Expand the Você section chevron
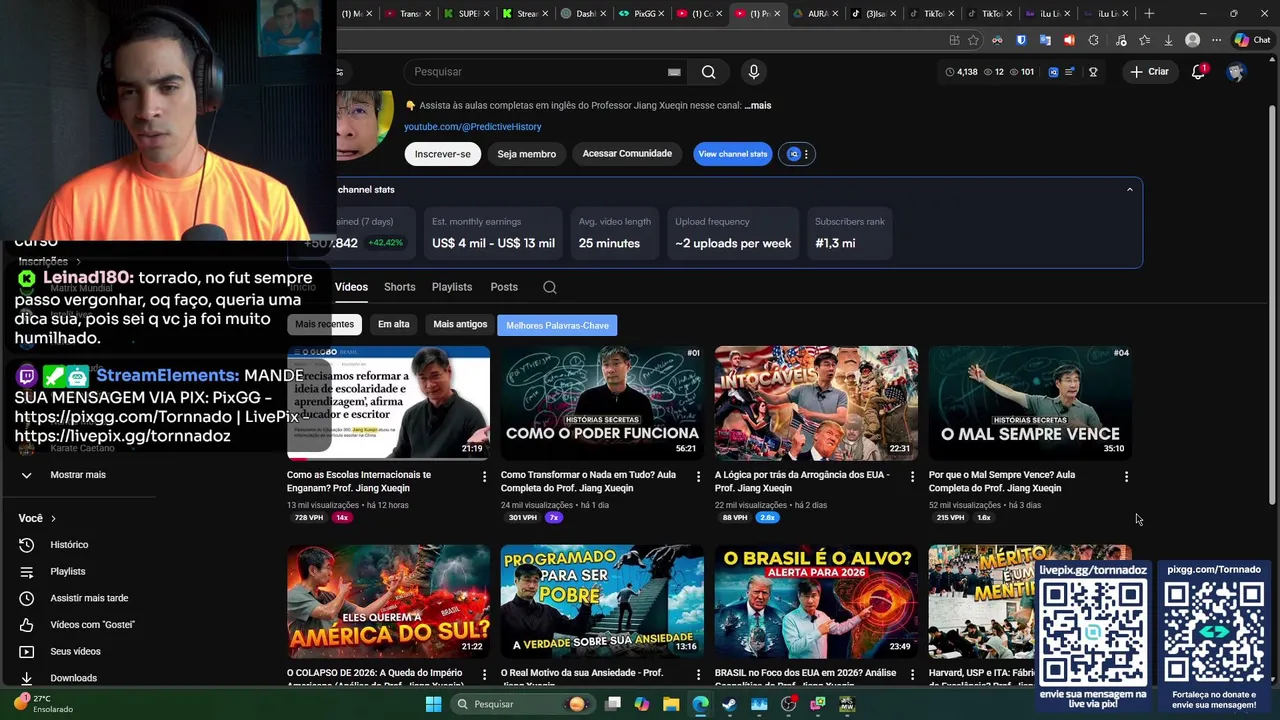 53,519
